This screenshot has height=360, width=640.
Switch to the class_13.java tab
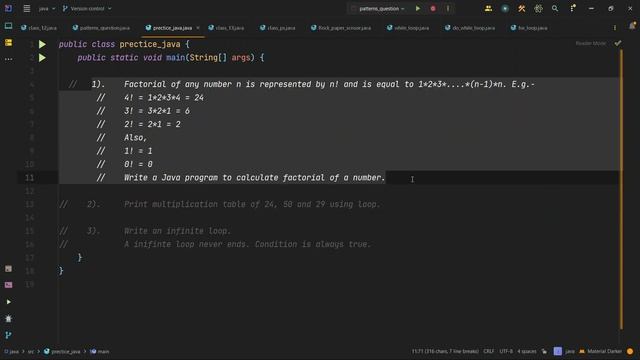[x=226, y=28]
